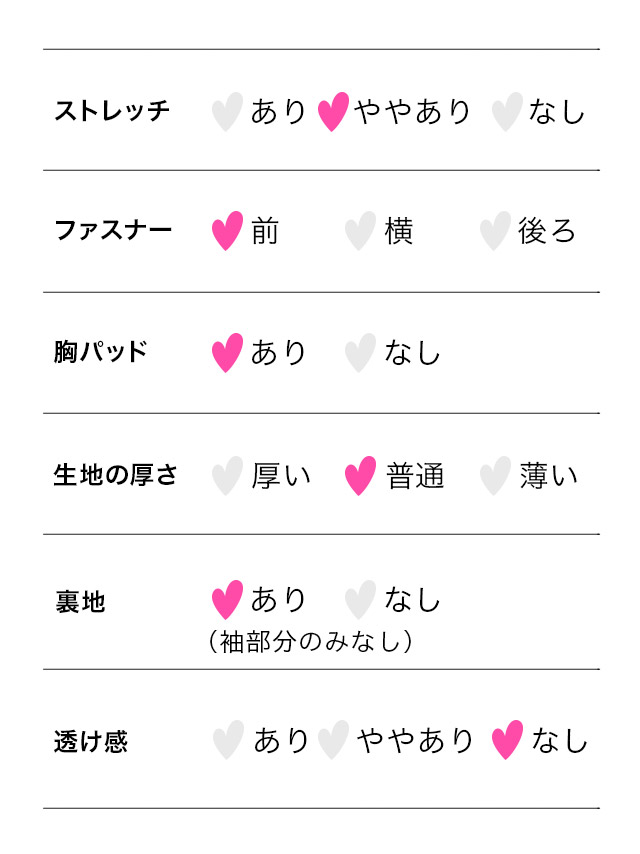Click the gray heart beside 裏地 なし
640x854 pixels.
360,600
